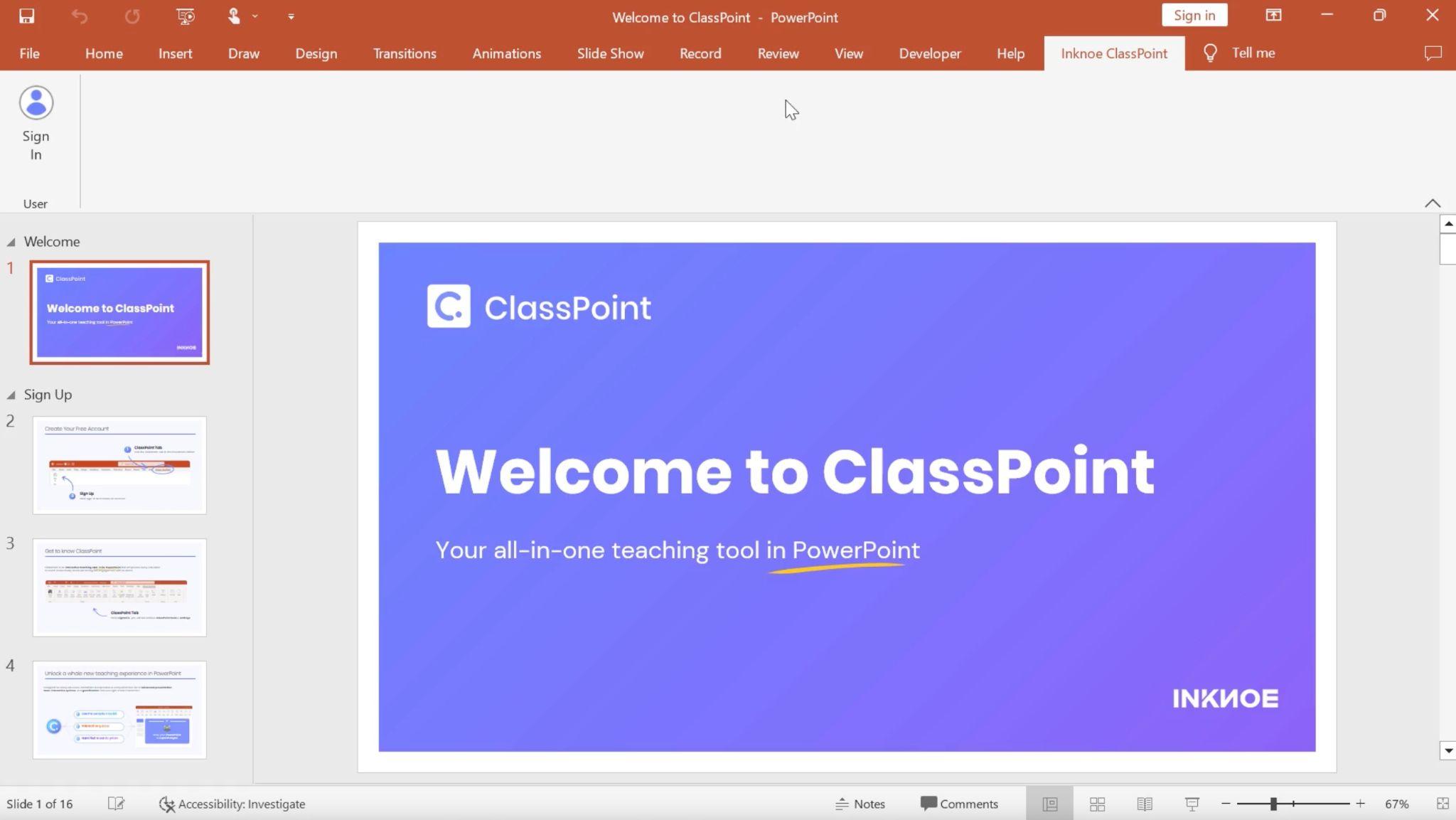
Task: Click the INKNOE logo on slide
Action: [1225, 698]
